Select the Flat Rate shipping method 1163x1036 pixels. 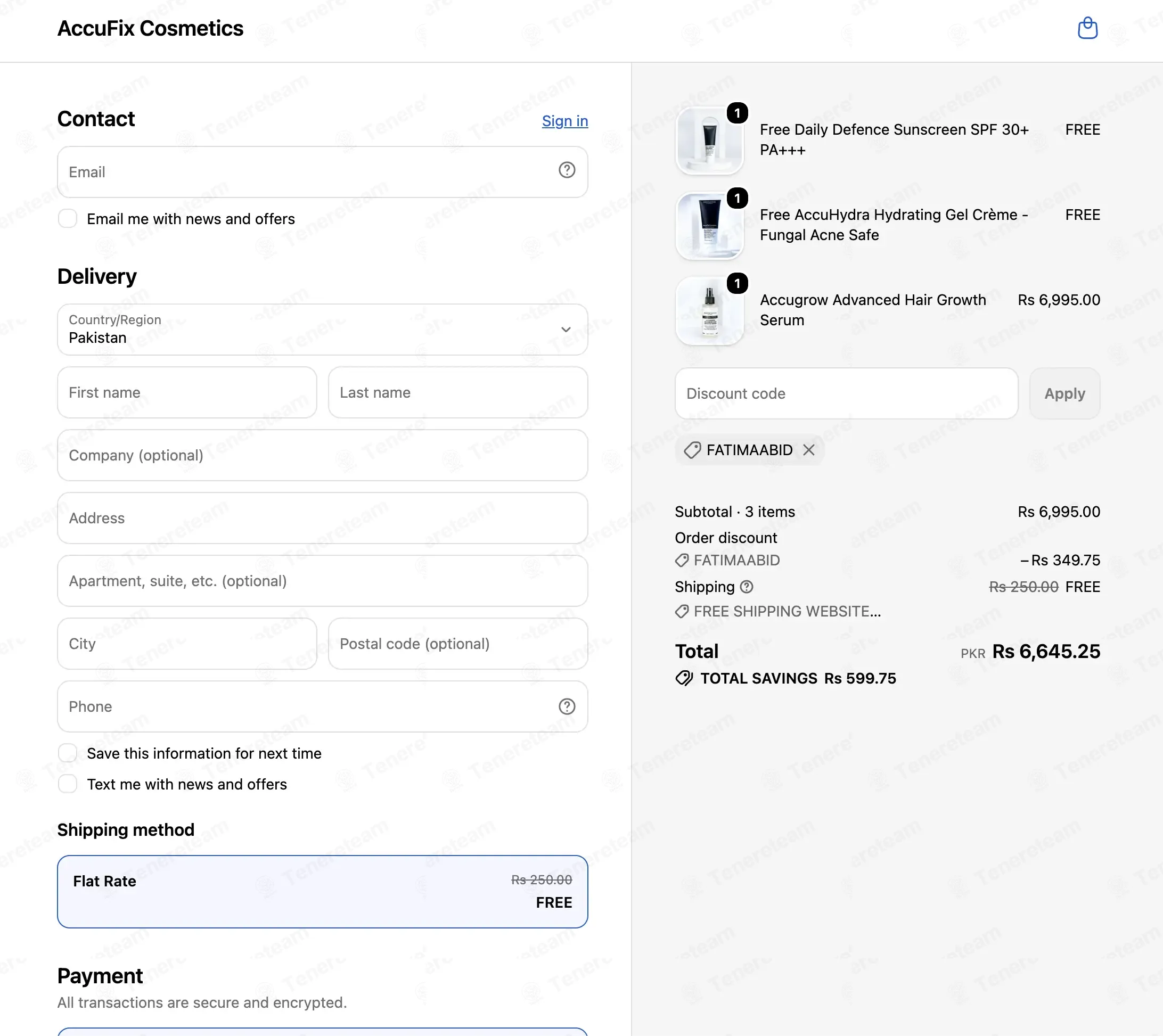point(322,891)
